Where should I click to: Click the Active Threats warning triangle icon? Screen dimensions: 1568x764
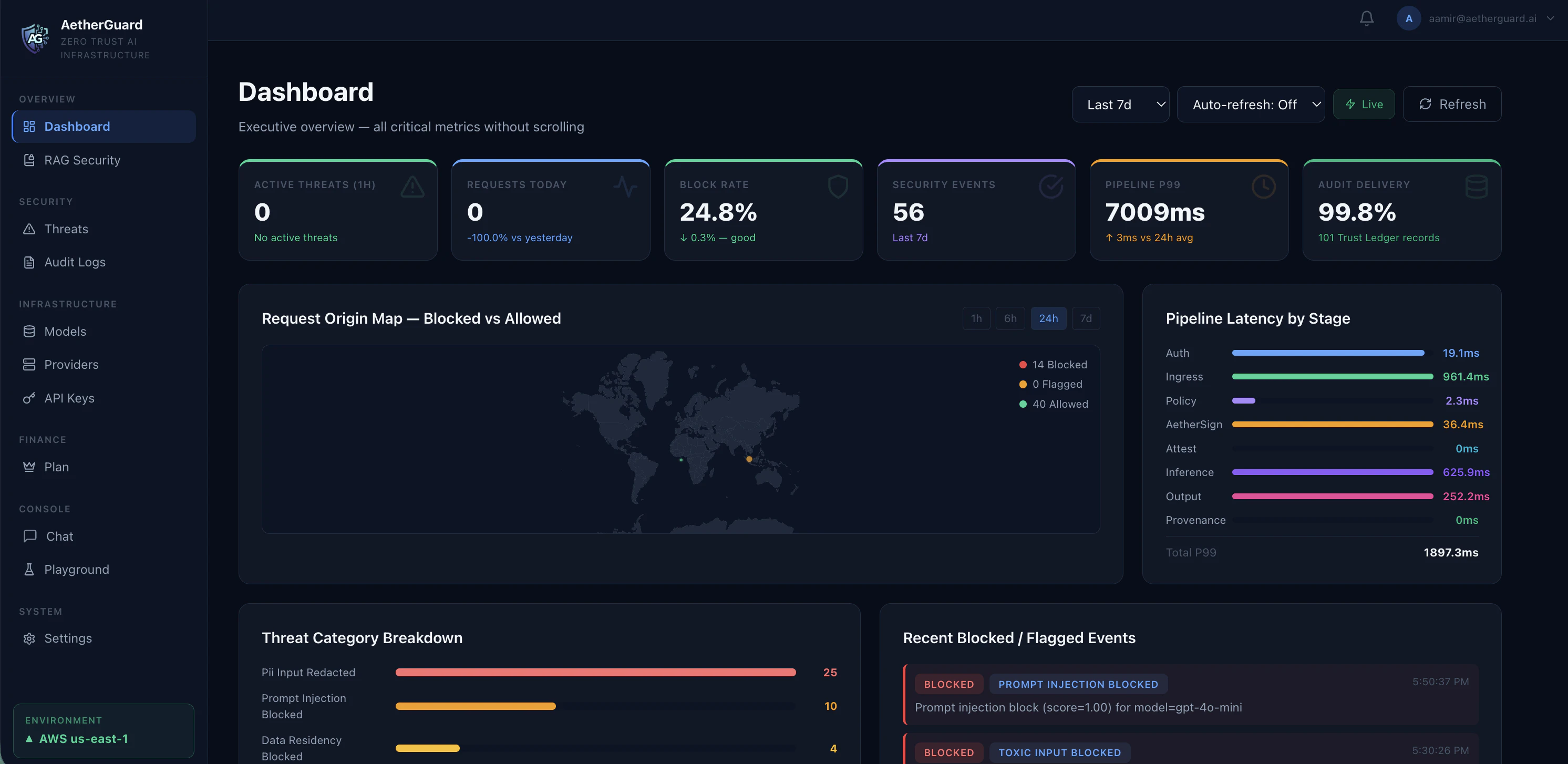412,187
